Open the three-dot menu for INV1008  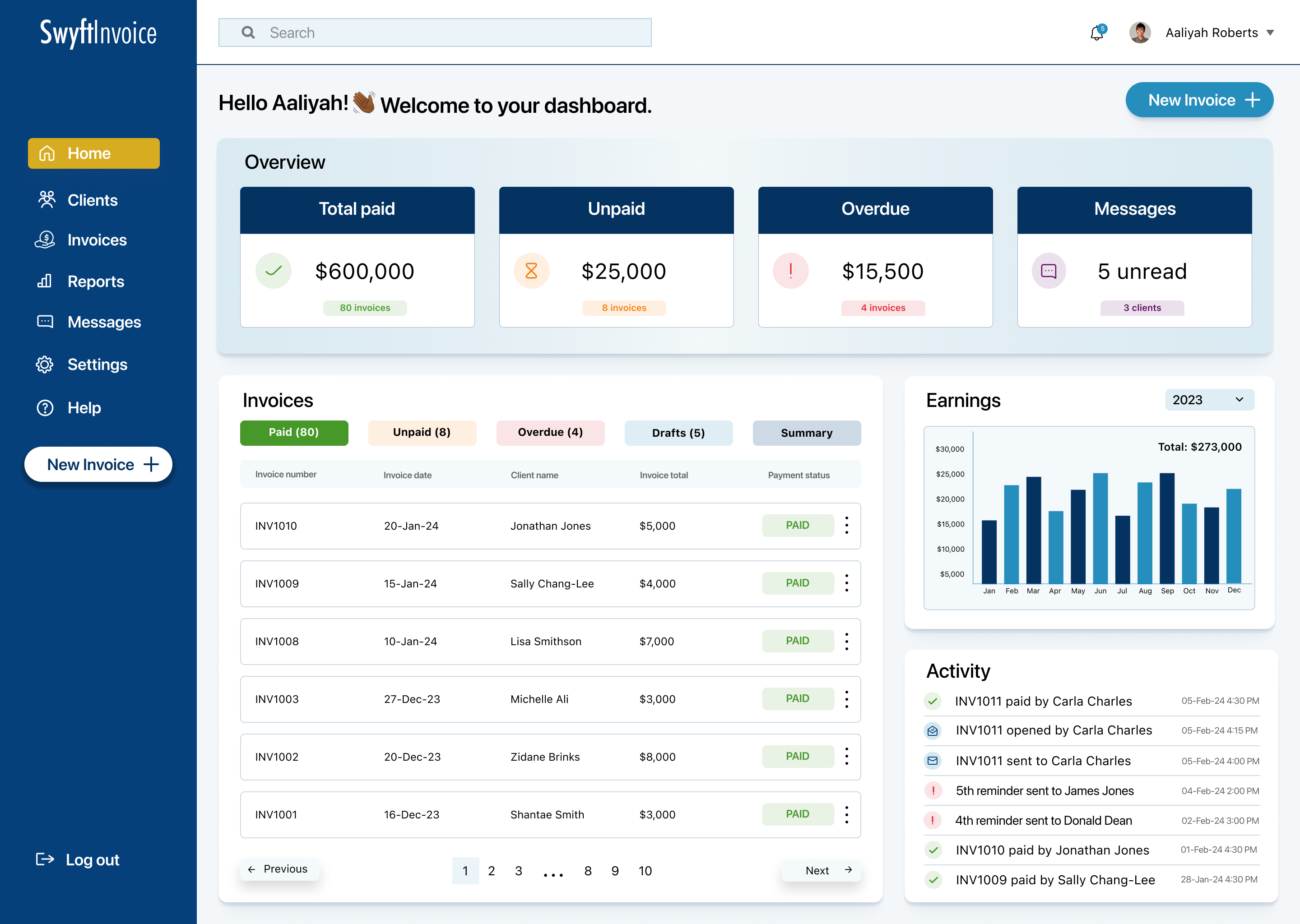pyautogui.click(x=847, y=641)
